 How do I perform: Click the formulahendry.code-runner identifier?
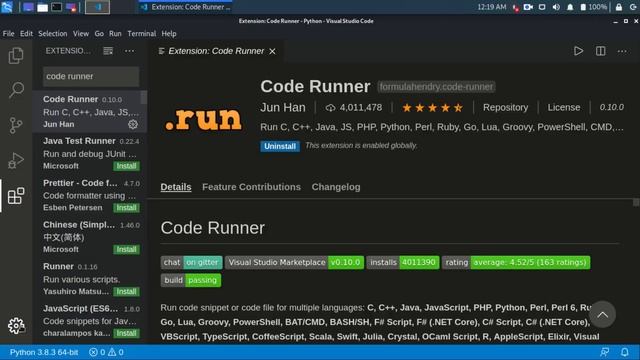pos(436,87)
